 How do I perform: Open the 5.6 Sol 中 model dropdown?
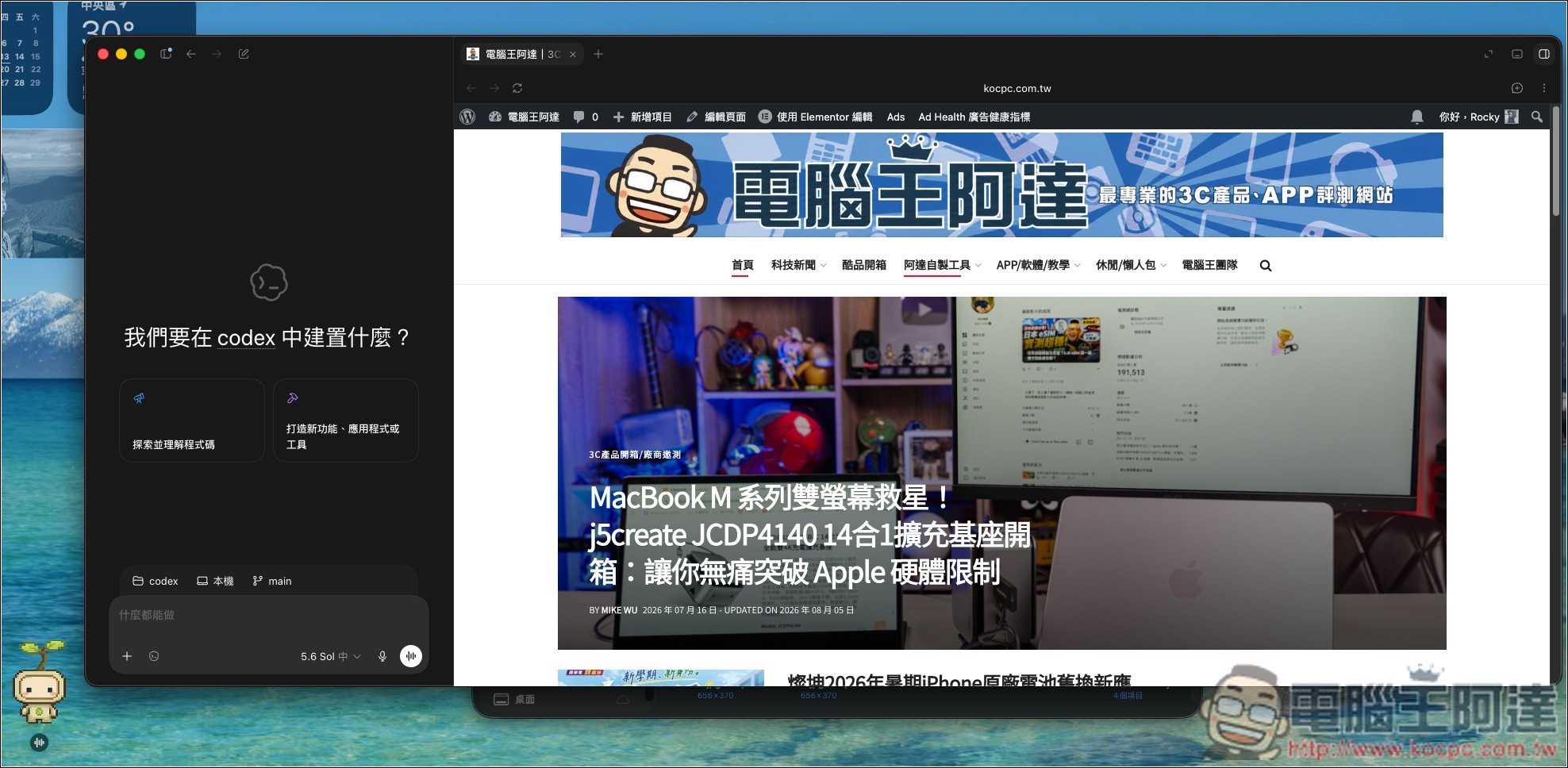point(331,656)
